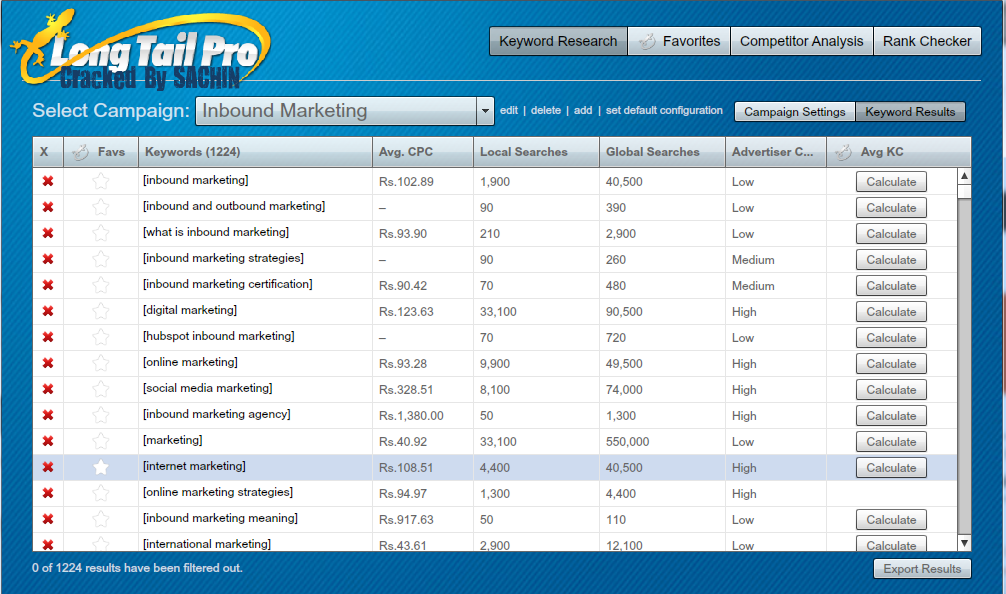Image resolution: width=1006 pixels, height=594 pixels.
Task: Click the X column header
Action: point(48,152)
